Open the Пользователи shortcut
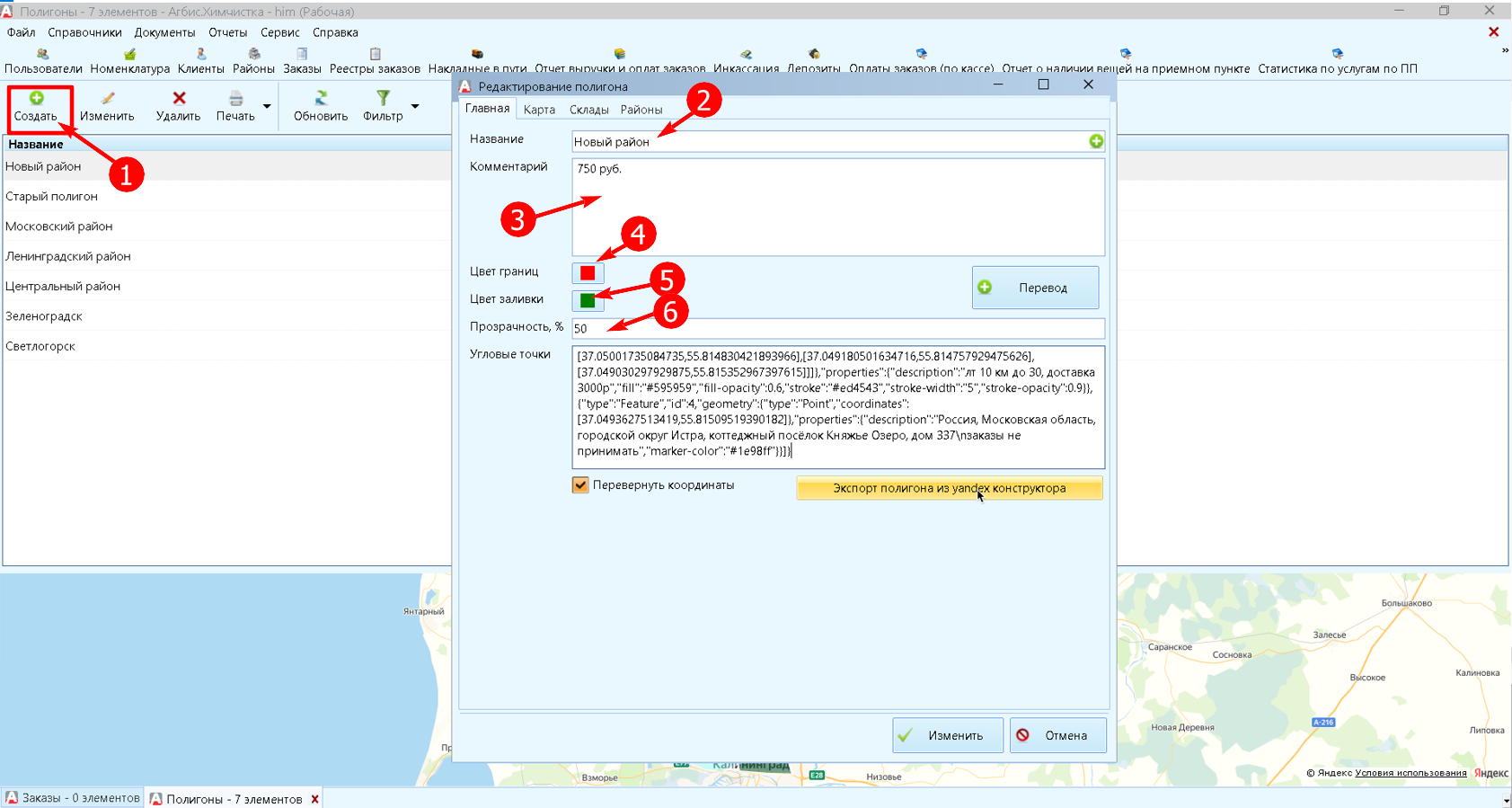The height and width of the screenshot is (808, 1512). coord(43,62)
